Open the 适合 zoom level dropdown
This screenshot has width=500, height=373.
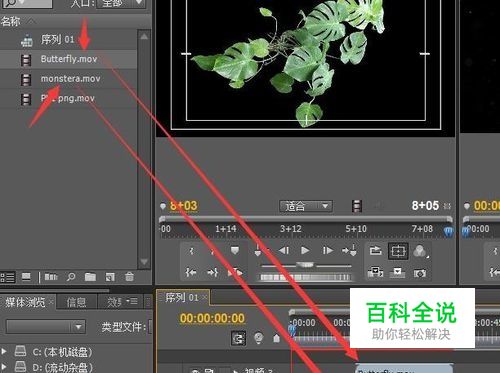306,207
